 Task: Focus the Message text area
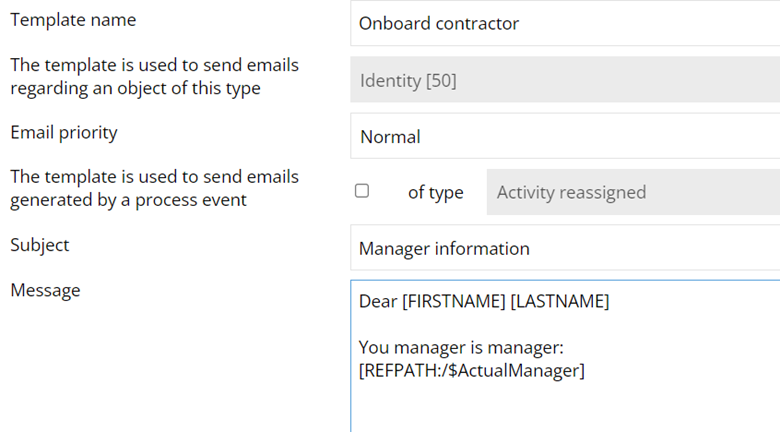pyautogui.click(x=565, y=356)
